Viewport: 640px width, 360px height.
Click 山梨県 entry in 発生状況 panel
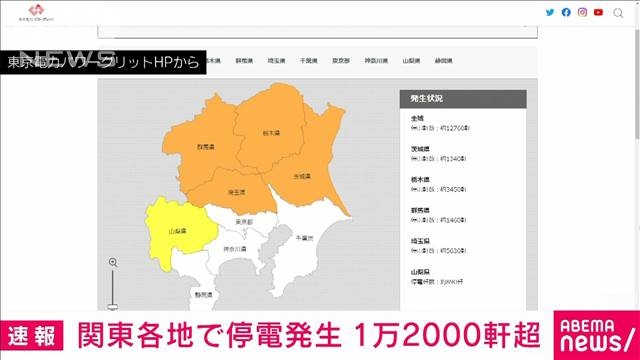click(x=420, y=272)
